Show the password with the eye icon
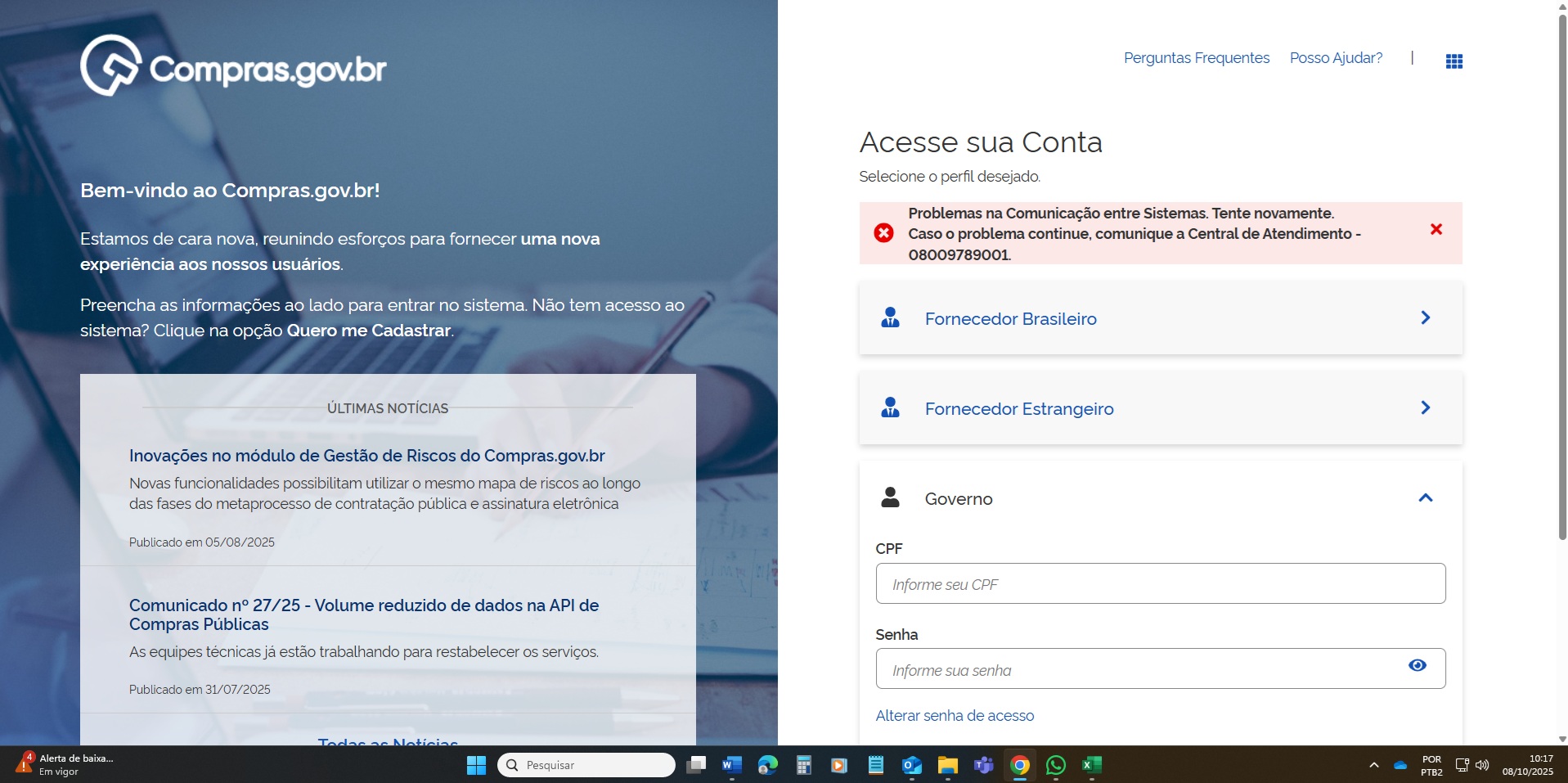Image resolution: width=1568 pixels, height=783 pixels. 1417,665
